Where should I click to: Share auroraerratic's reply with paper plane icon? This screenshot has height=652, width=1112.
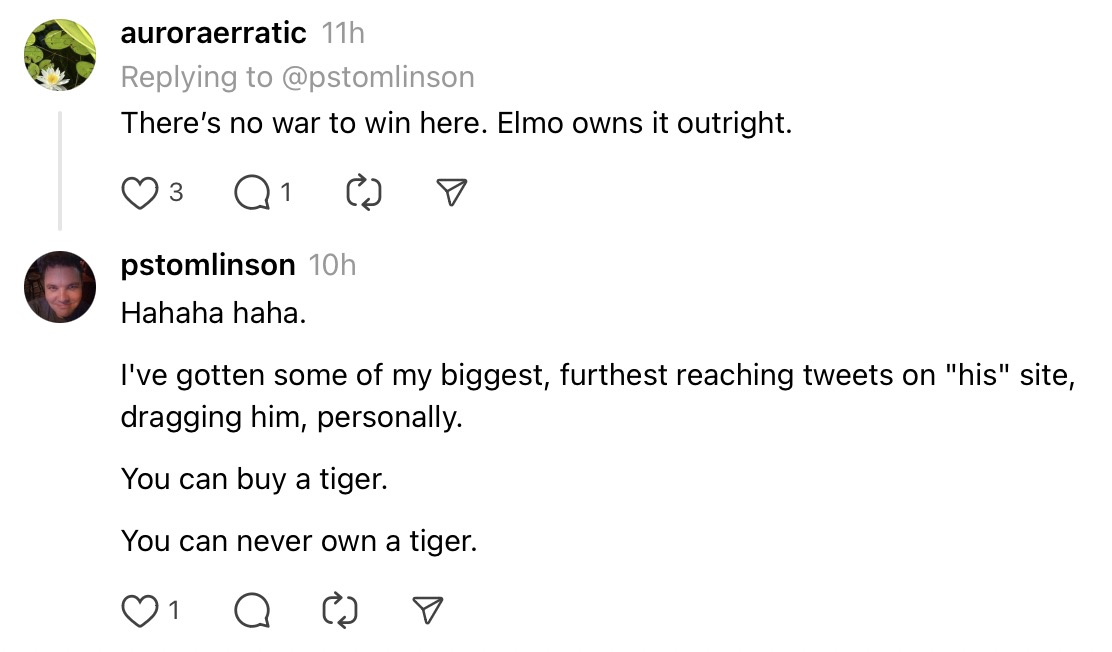coord(451,192)
